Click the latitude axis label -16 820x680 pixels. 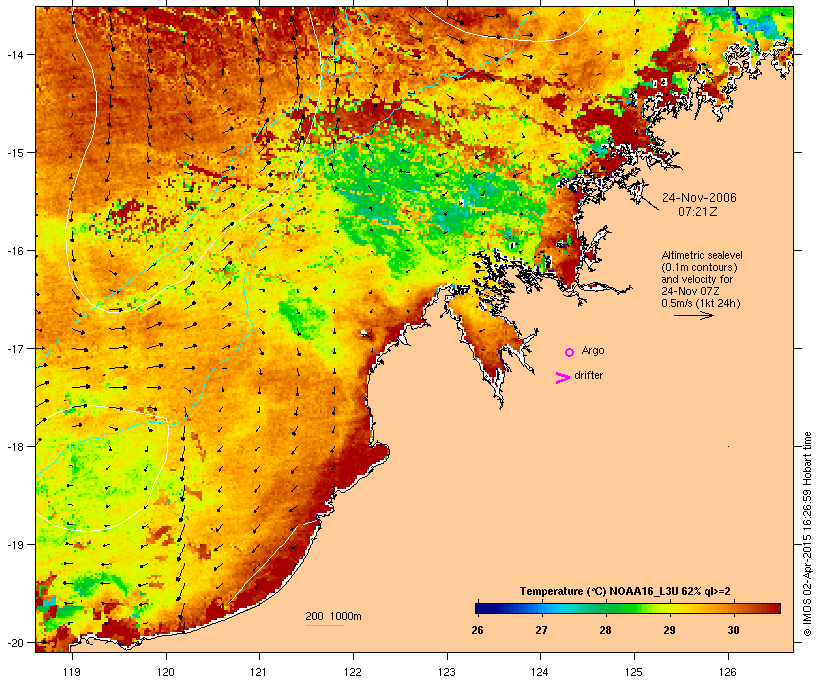click(14, 251)
